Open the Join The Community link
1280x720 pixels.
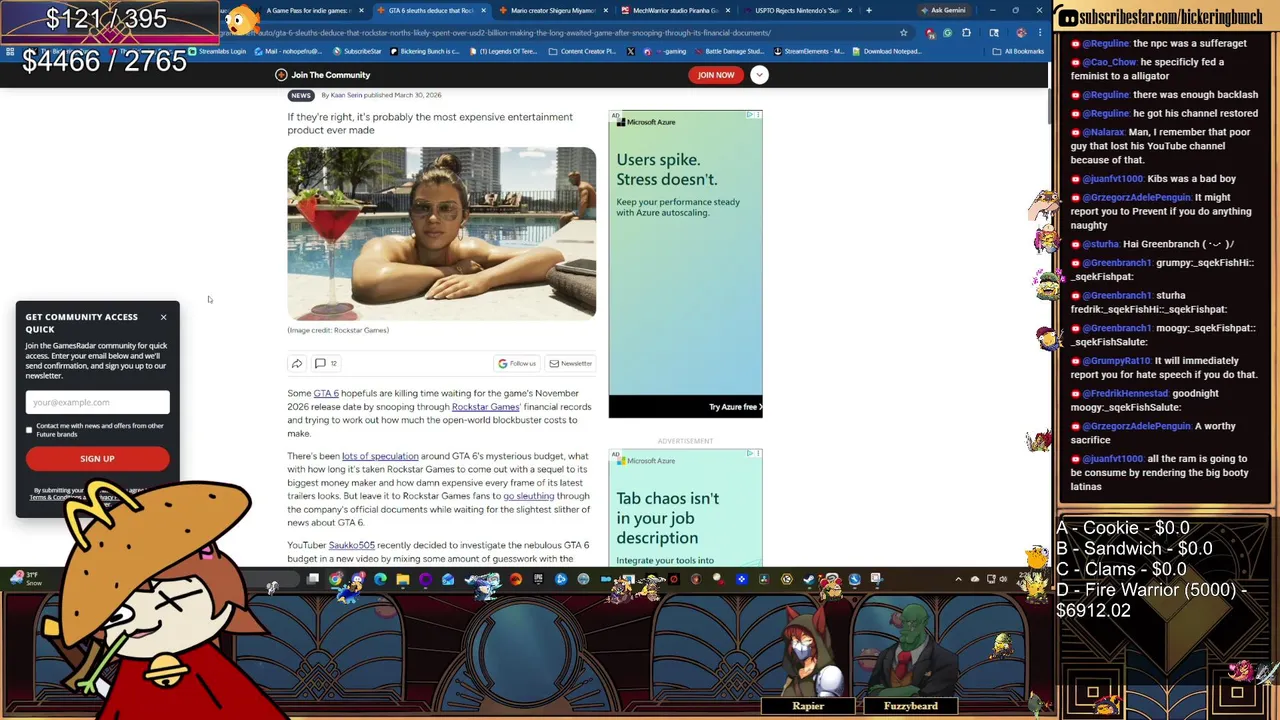click(323, 75)
